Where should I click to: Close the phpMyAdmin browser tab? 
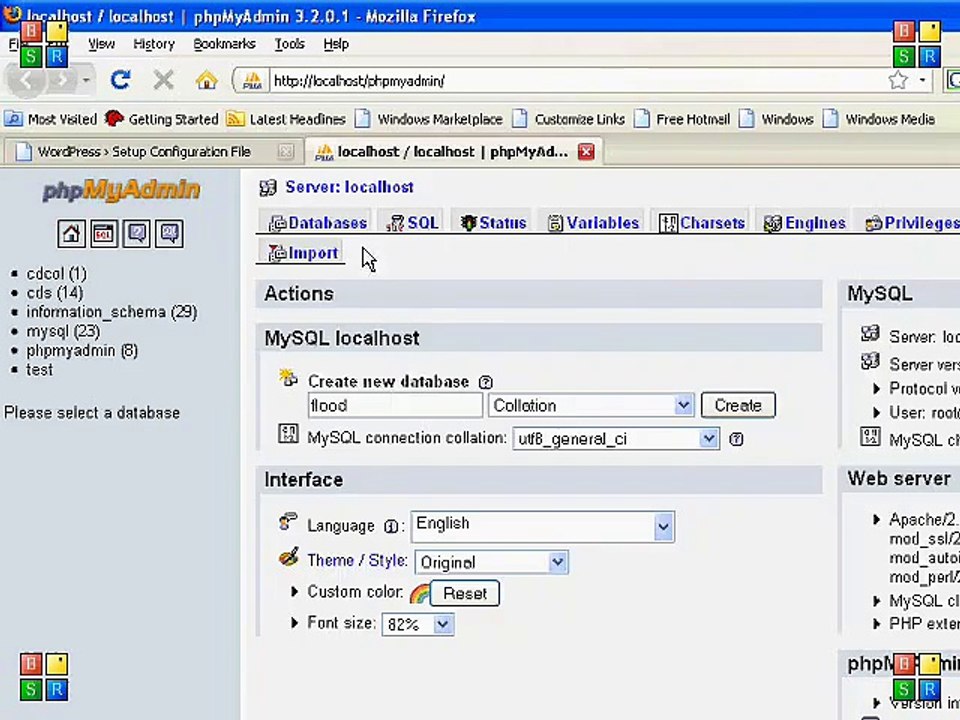pos(586,151)
